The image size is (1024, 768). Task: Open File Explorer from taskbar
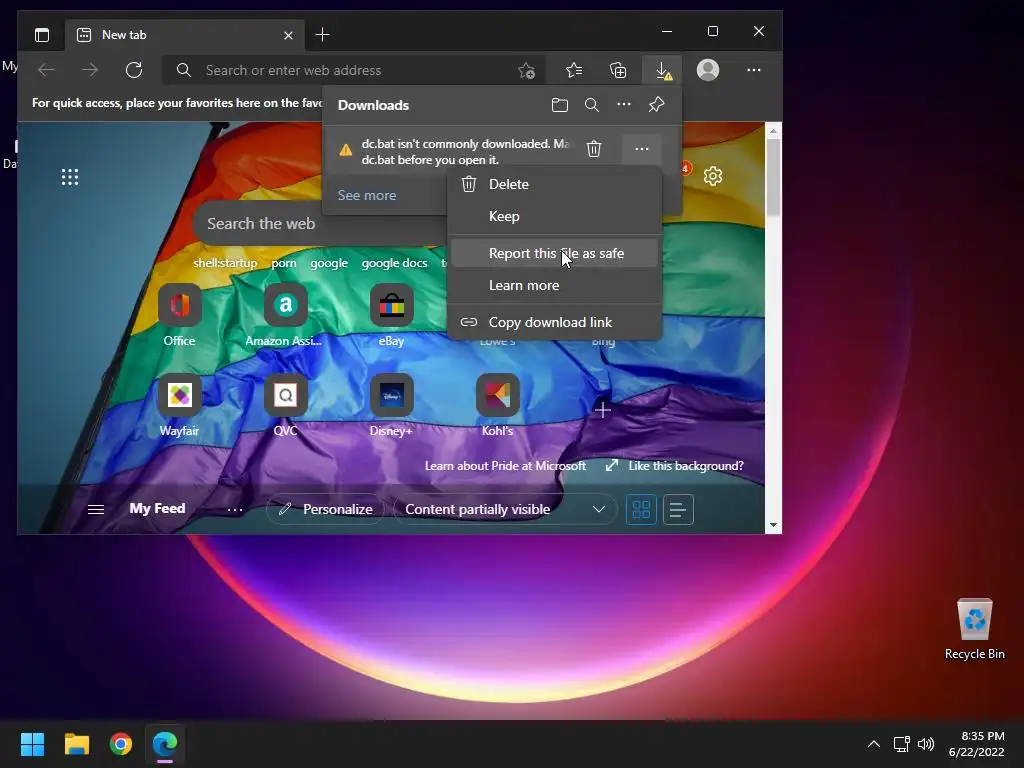[76, 744]
